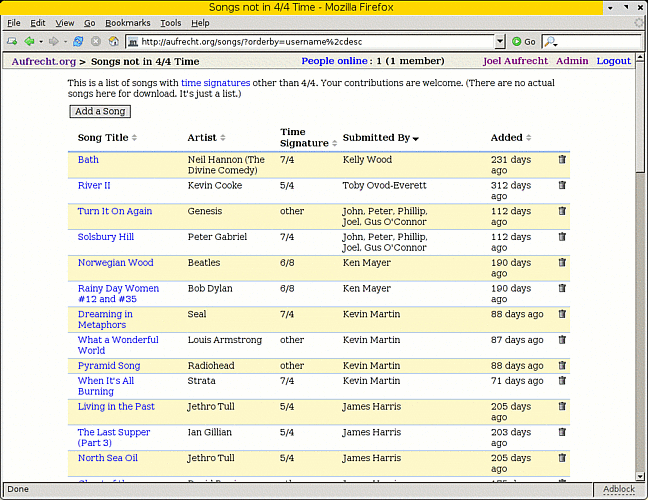Click the trash icon for Pyramid Song
Viewport: 648px width, 500px height.
tap(562, 366)
